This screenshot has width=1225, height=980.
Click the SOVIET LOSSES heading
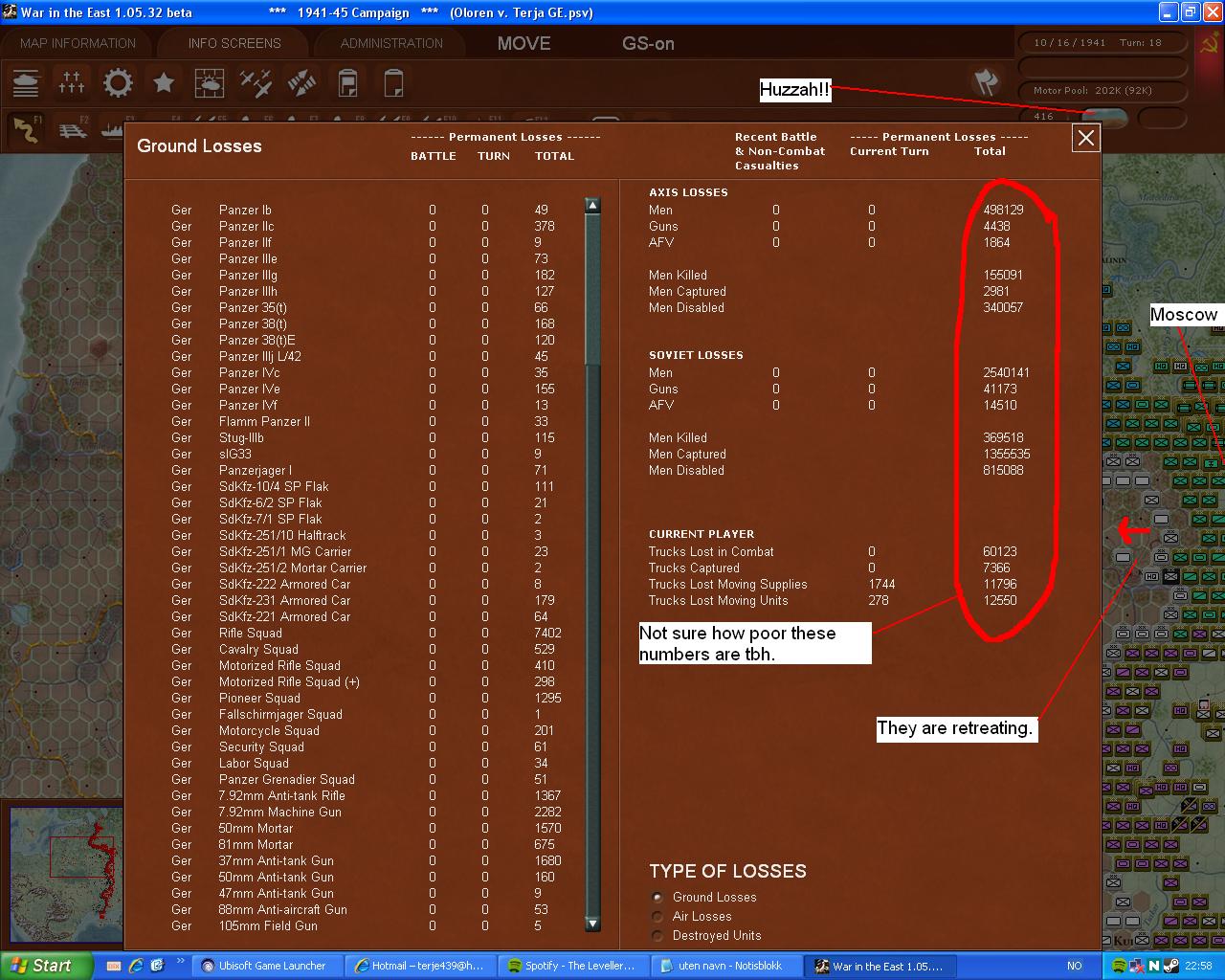tap(696, 355)
